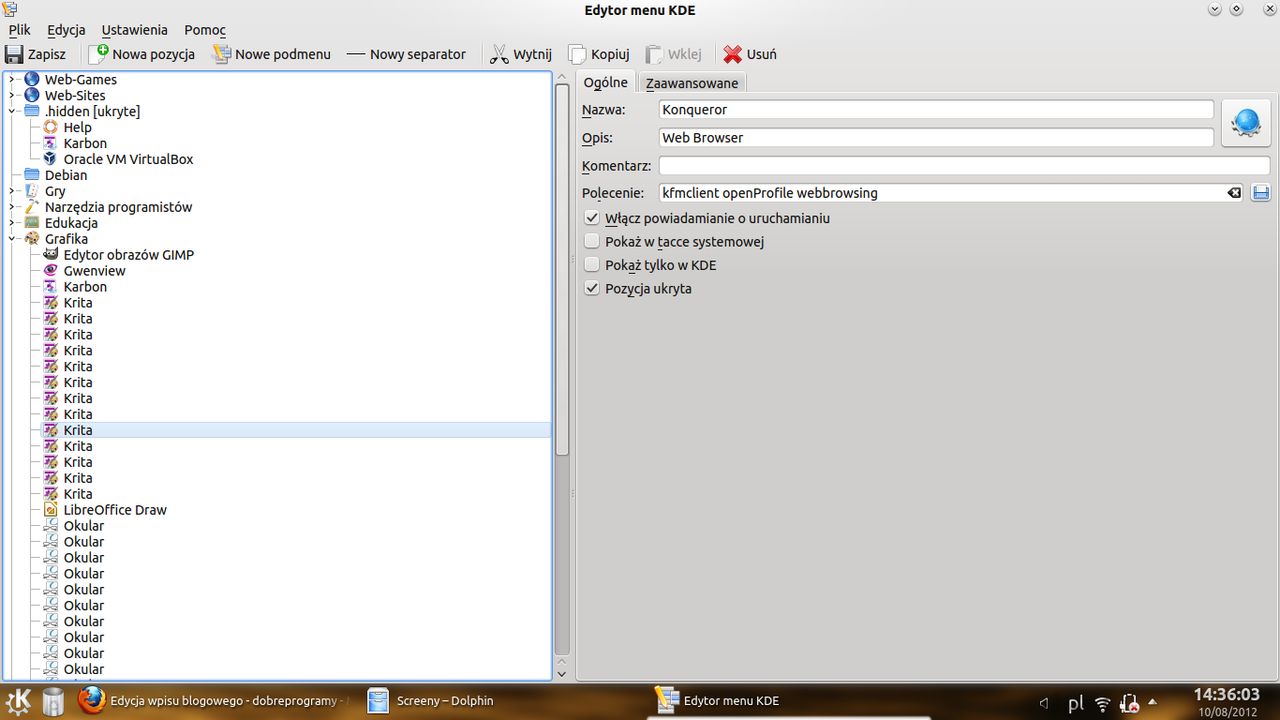
Task: Open the Wi-Fi network tray icon
Action: 1103,703
